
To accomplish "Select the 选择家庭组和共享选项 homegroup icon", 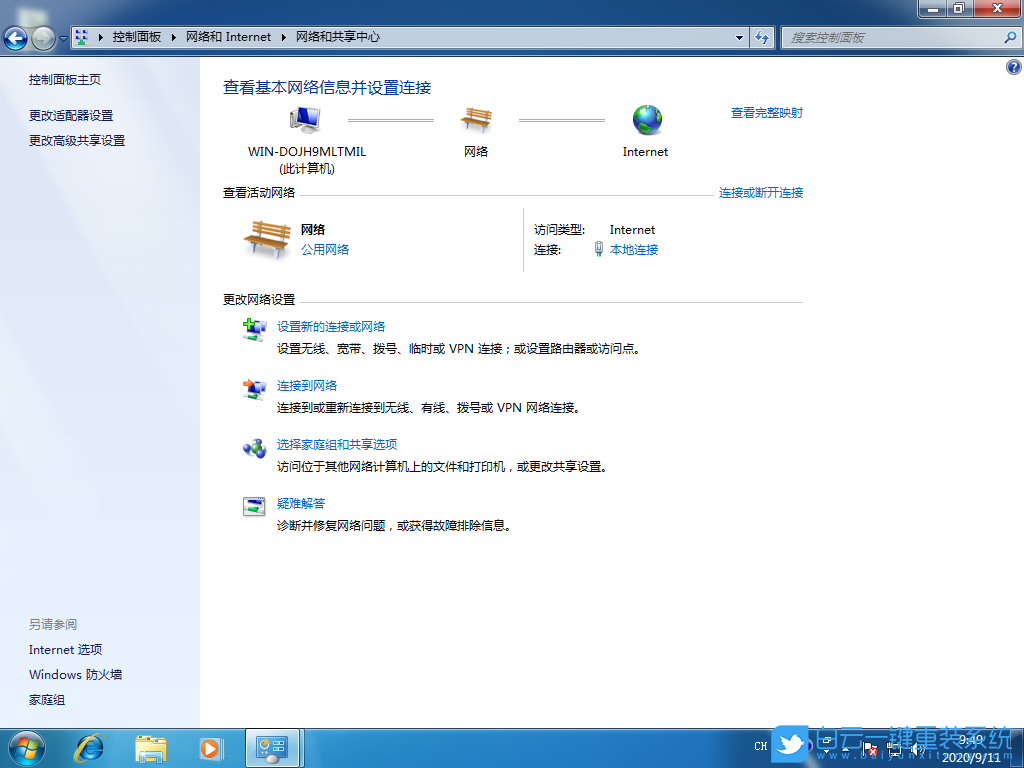I will [x=253, y=449].
